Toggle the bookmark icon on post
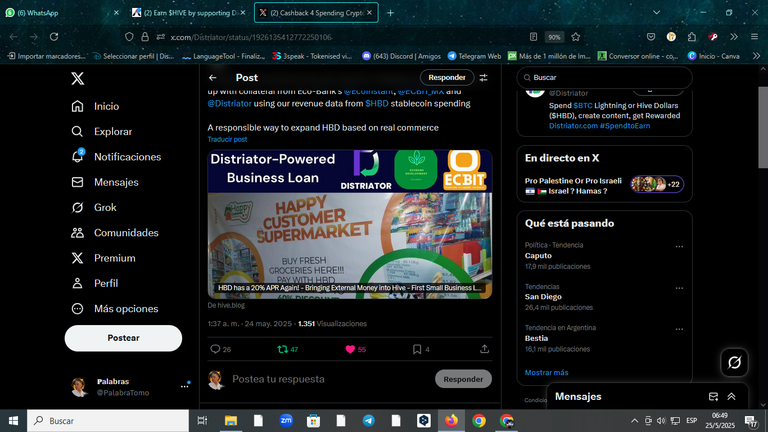The height and width of the screenshot is (432, 768). click(417, 349)
